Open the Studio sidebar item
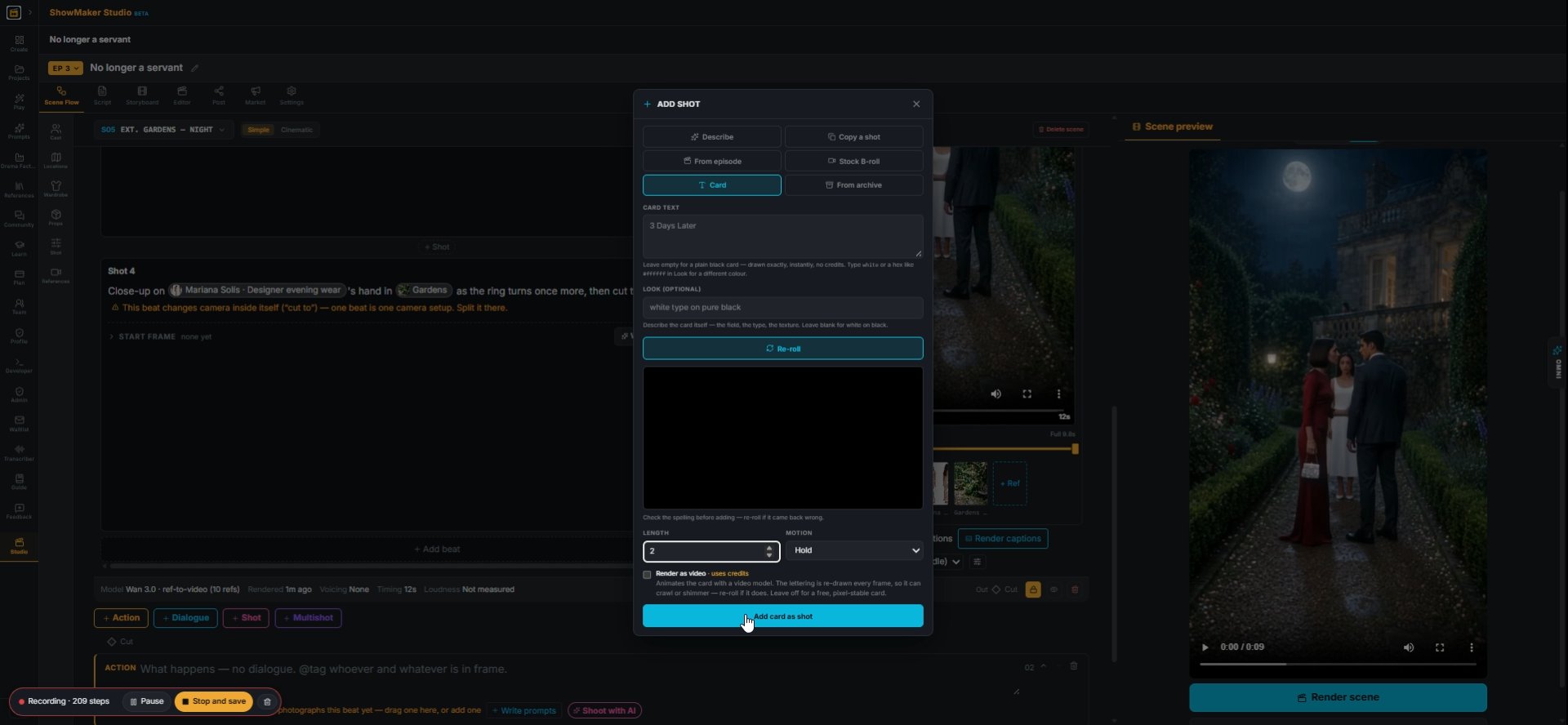1568x725 pixels. 19,546
